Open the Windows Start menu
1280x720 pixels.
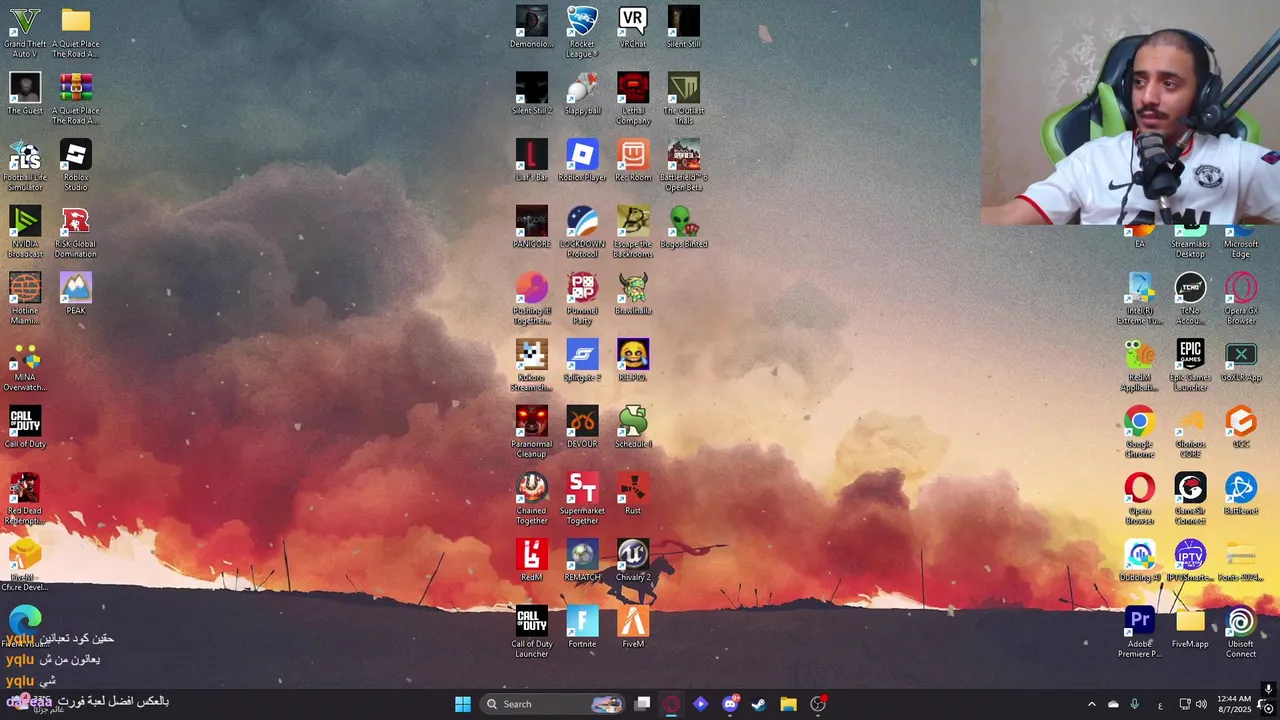click(x=463, y=704)
